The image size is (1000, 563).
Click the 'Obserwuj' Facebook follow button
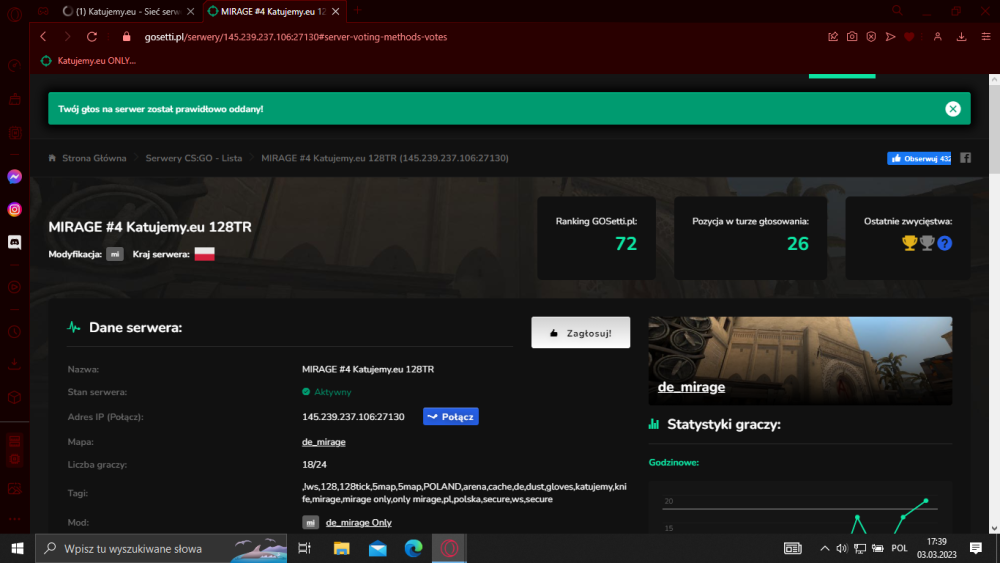pyautogui.click(x=918, y=158)
